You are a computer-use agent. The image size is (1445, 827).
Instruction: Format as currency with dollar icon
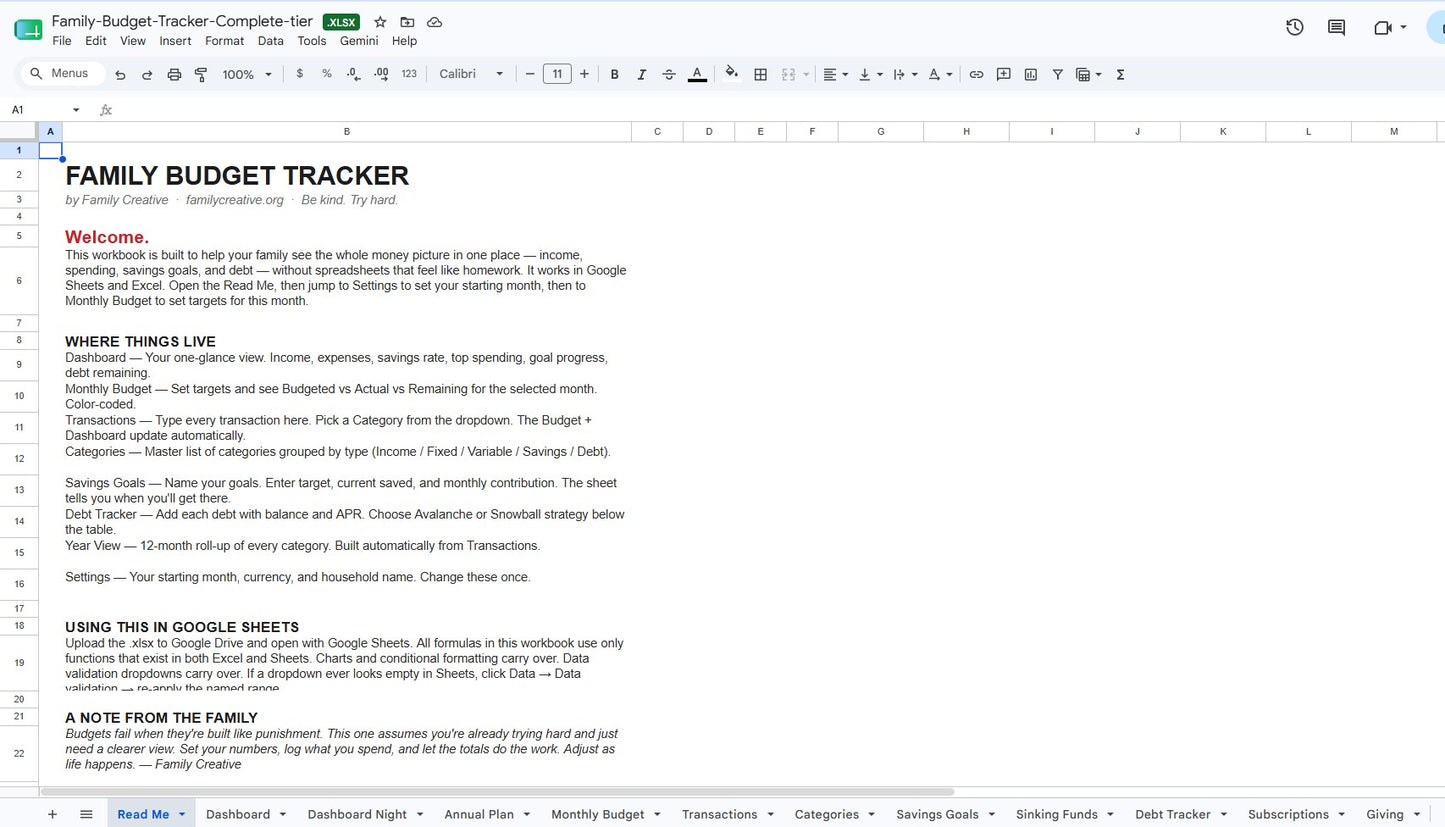point(299,74)
